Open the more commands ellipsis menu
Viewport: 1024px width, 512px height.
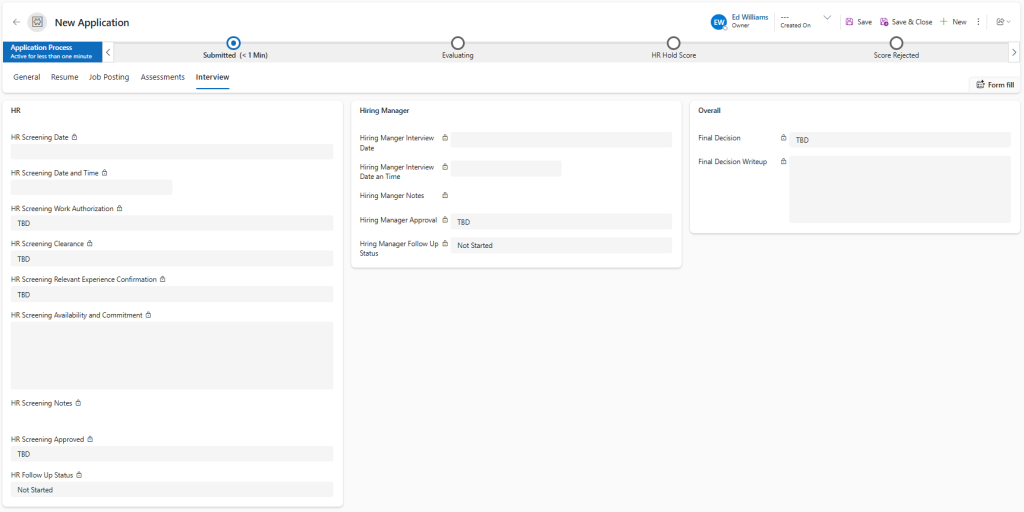(978, 22)
